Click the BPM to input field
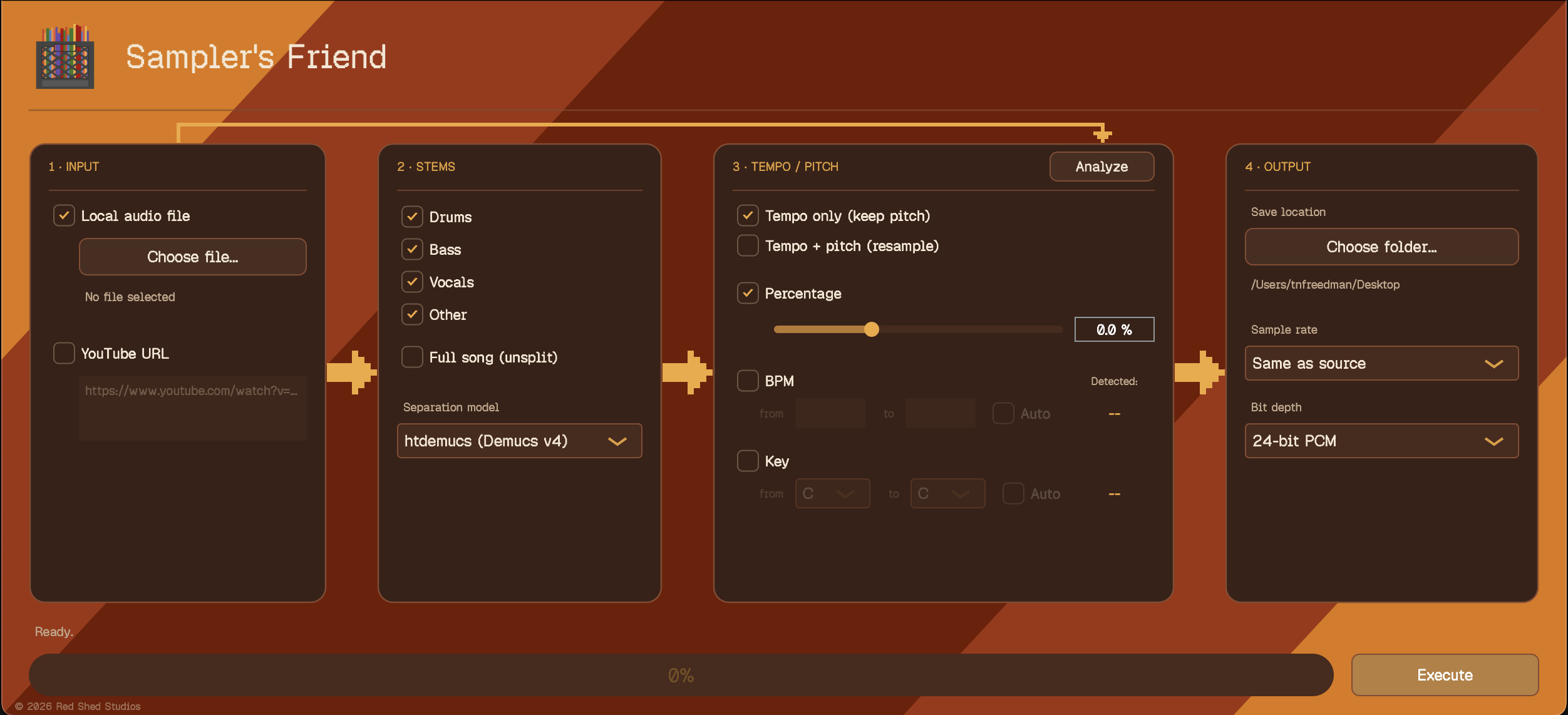Screen dimensions: 1568x715 (941, 413)
